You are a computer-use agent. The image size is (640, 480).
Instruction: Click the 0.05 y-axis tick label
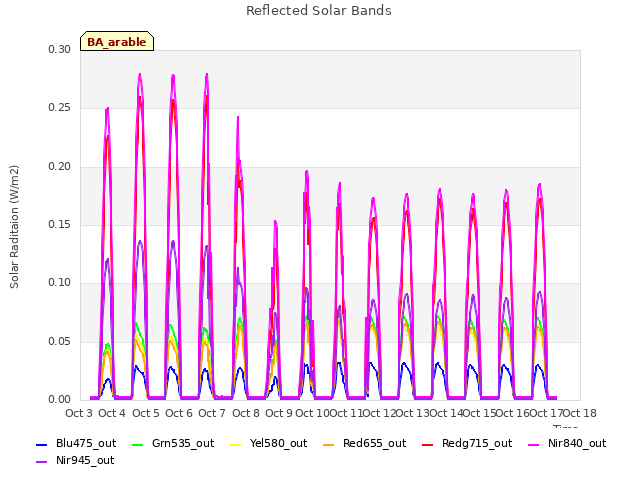(x=59, y=341)
